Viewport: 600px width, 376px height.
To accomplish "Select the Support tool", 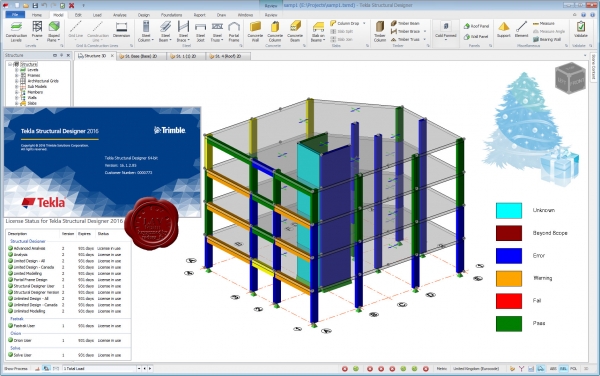I will point(504,29).
